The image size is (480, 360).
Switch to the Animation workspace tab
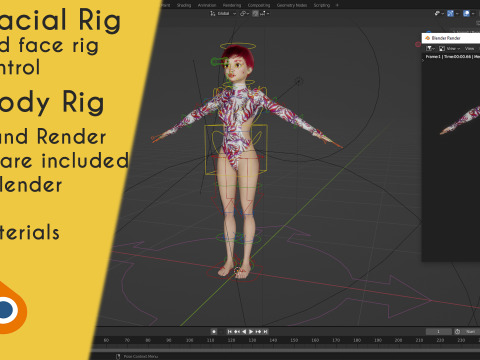(x=207, y=5)
